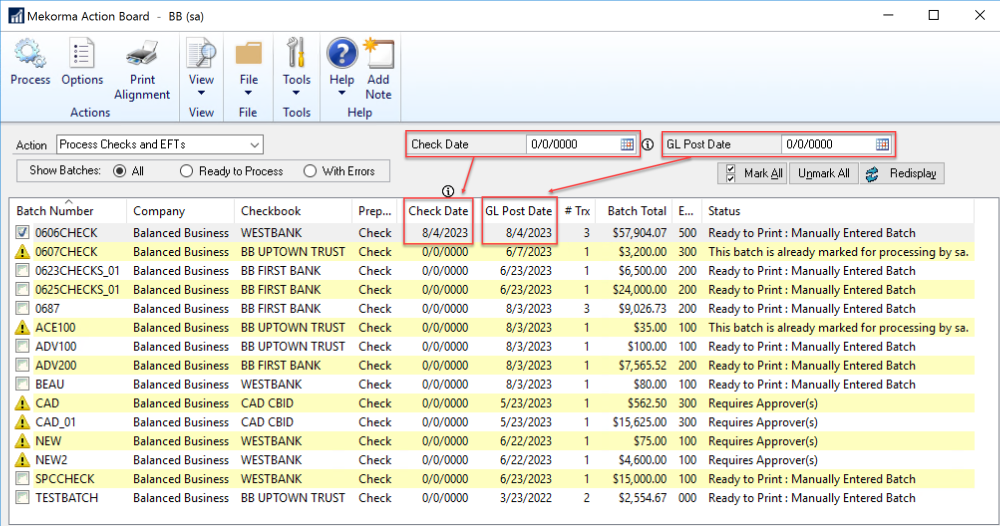This screenshot has width=1000, height=526.
Task: Select the Ready to Process radio button
Action: pos(186,171)
